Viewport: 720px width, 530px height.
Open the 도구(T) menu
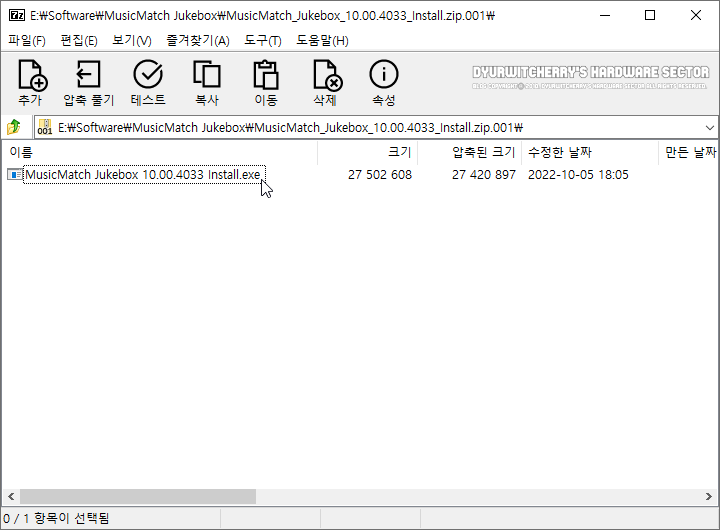pos(263,40)
